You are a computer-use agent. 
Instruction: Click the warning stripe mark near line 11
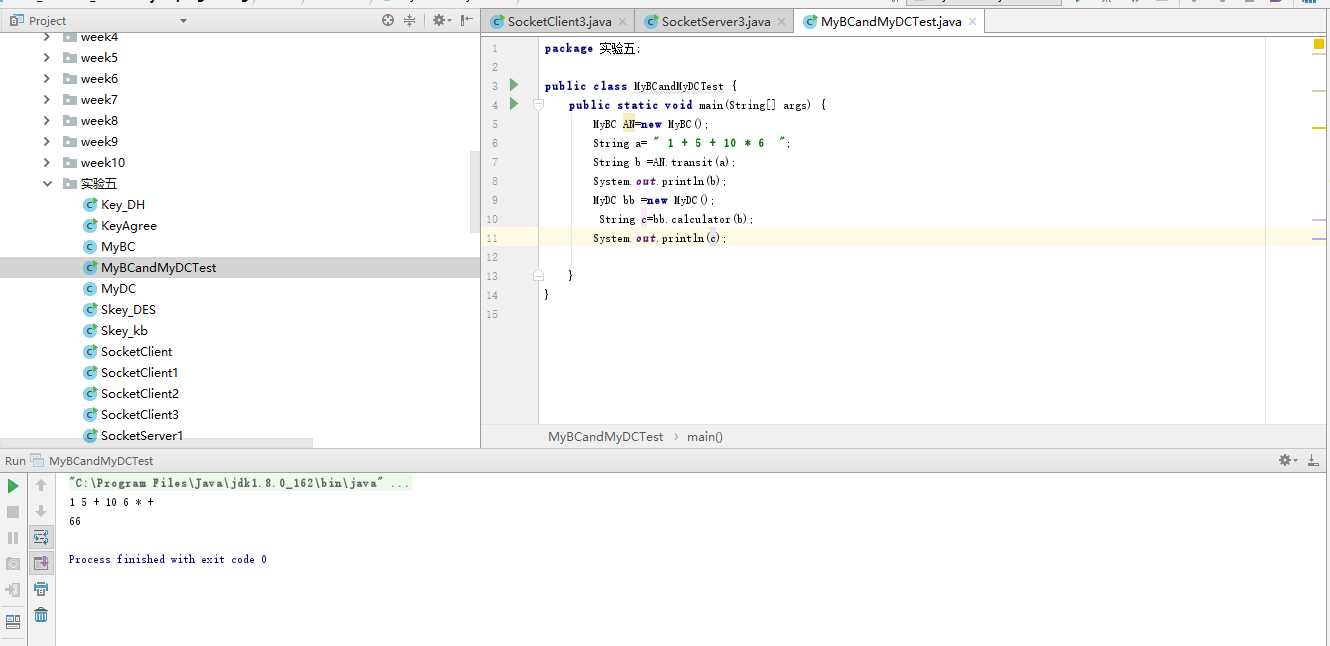click(x=1319, y=238)
